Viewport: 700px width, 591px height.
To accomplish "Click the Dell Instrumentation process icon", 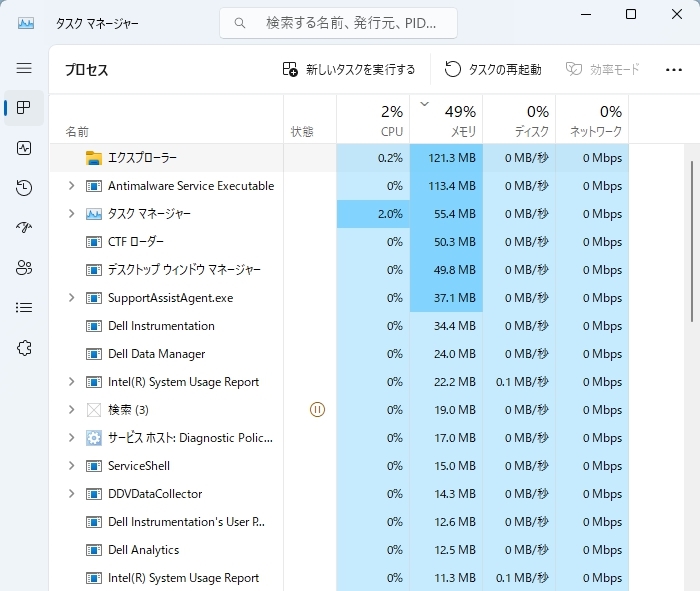I will (x=94, y=326).
